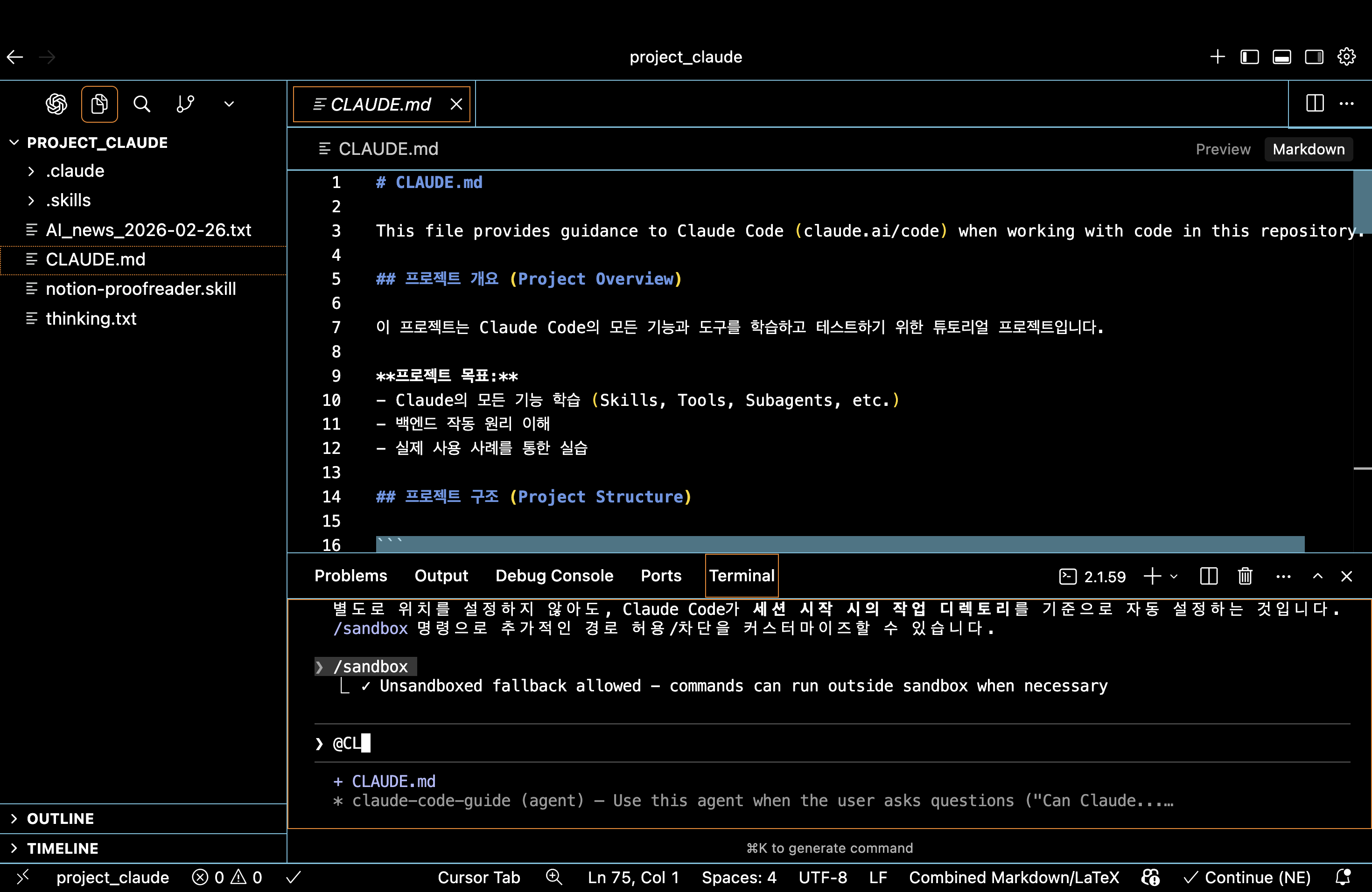This screenshot has width=1372, height=892.
Task: Open the Search magnifier in sidebar
Action: (x=142, y=104)
